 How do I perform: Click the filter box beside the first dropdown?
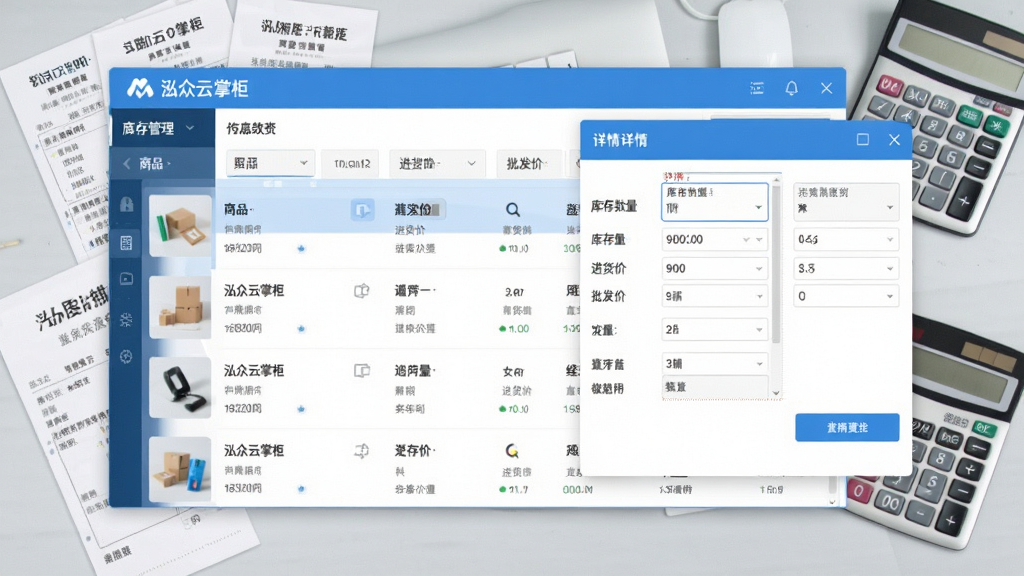352,163
